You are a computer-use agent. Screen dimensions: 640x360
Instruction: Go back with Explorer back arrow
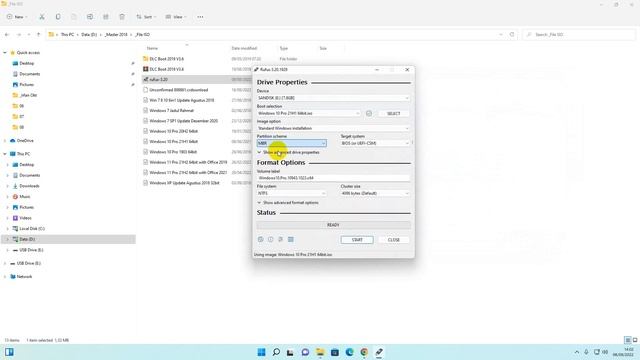pyautogui.click(x=7, y=35)
